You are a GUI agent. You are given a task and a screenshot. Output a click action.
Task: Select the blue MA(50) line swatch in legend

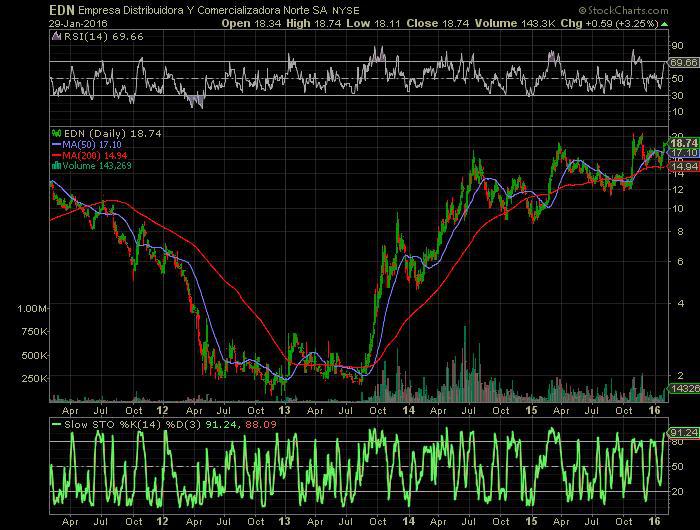point(56,145)
